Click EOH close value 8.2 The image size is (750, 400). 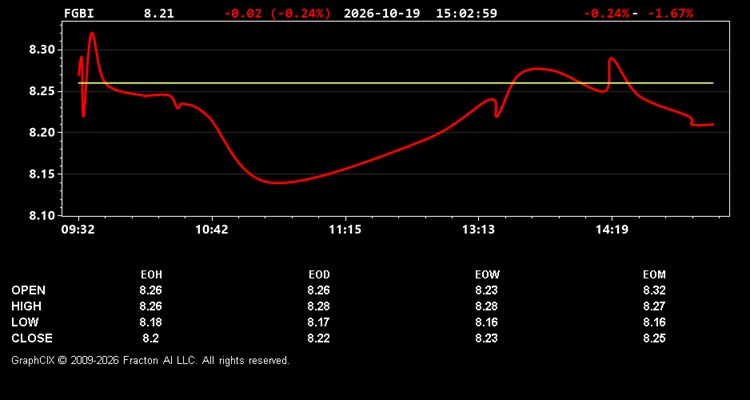coord(151,338)
